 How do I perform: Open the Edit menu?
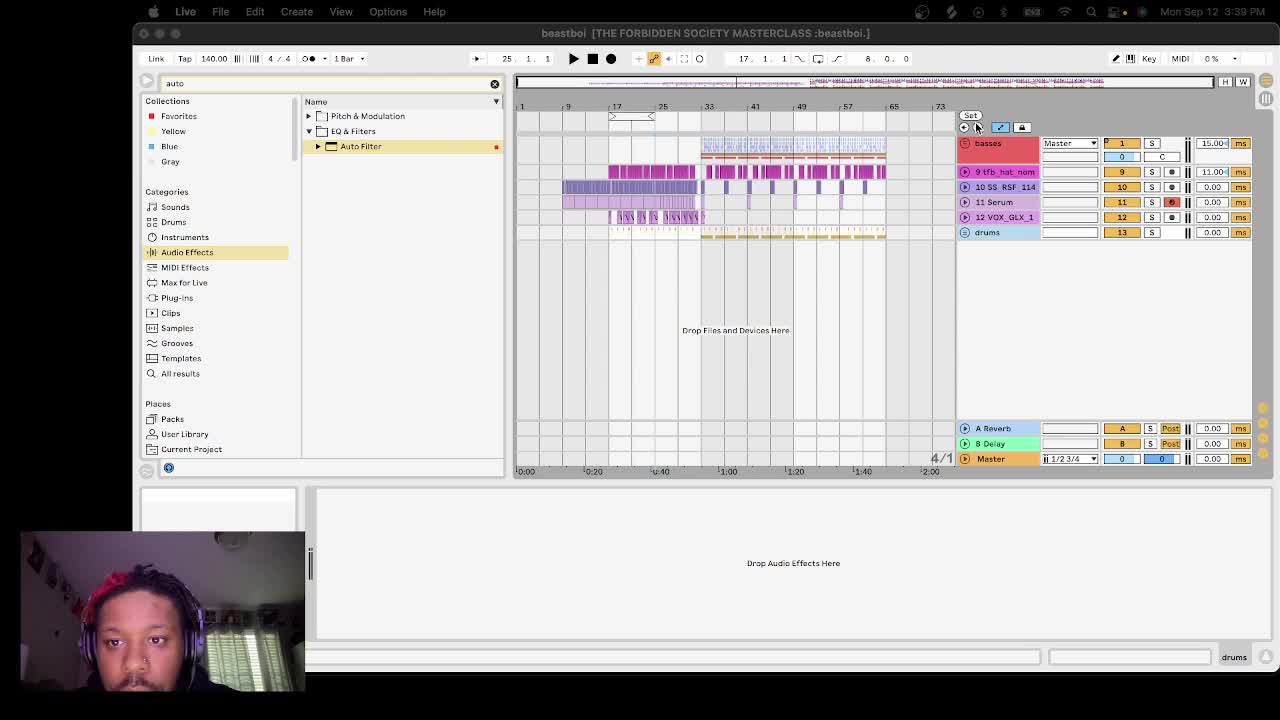pos(255,12)
